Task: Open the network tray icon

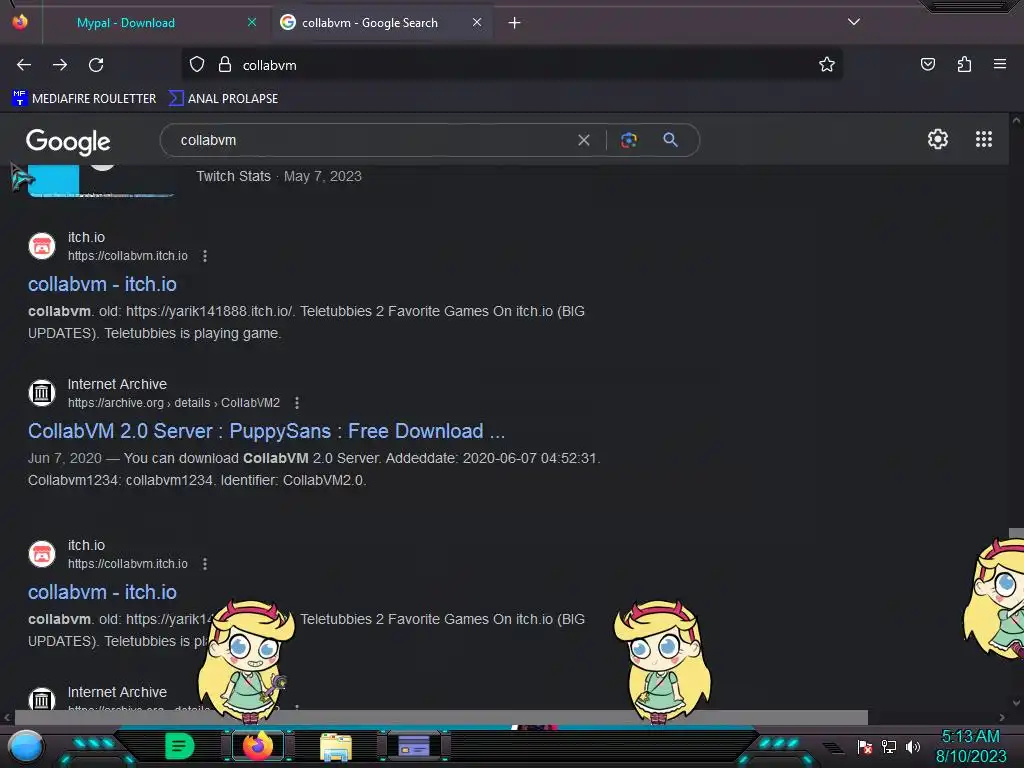Action: (x=889, y=746)
